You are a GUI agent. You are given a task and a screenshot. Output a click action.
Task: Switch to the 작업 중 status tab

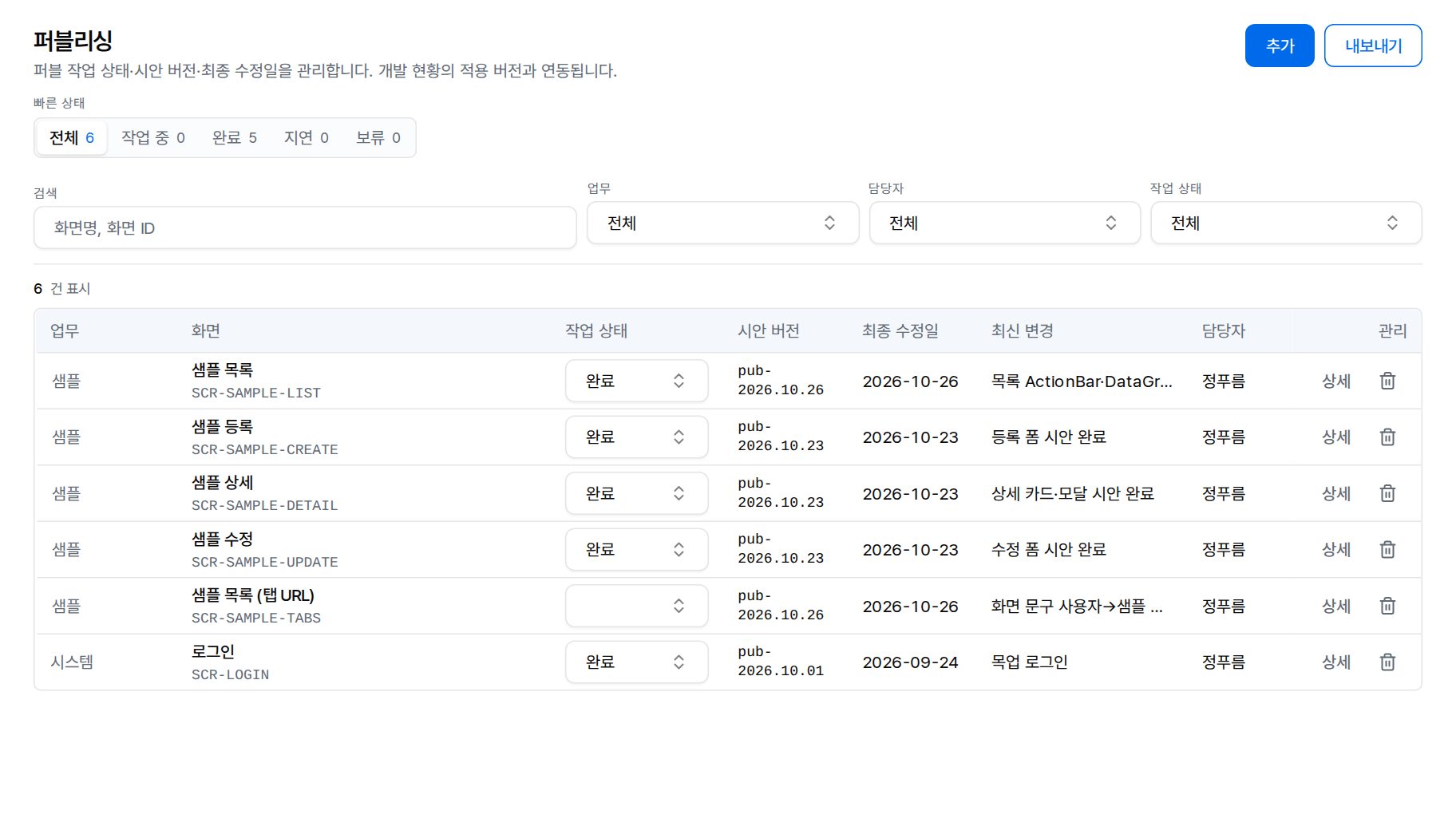pos(153,137)
